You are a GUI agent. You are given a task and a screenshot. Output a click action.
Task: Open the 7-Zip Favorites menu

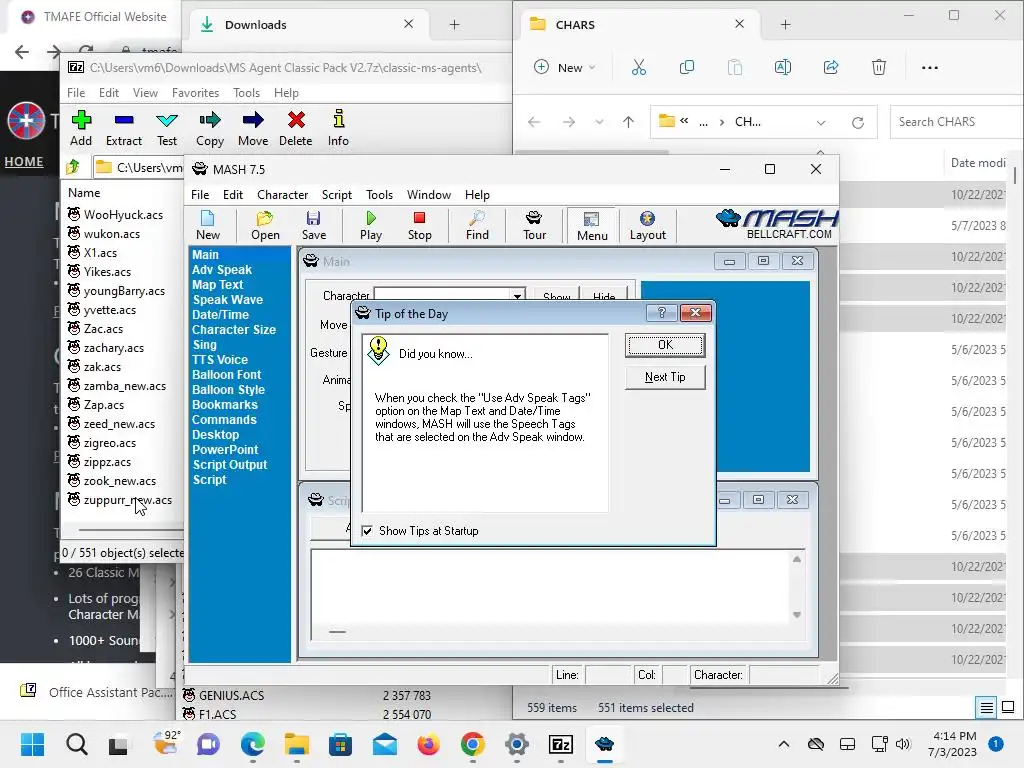195,93
